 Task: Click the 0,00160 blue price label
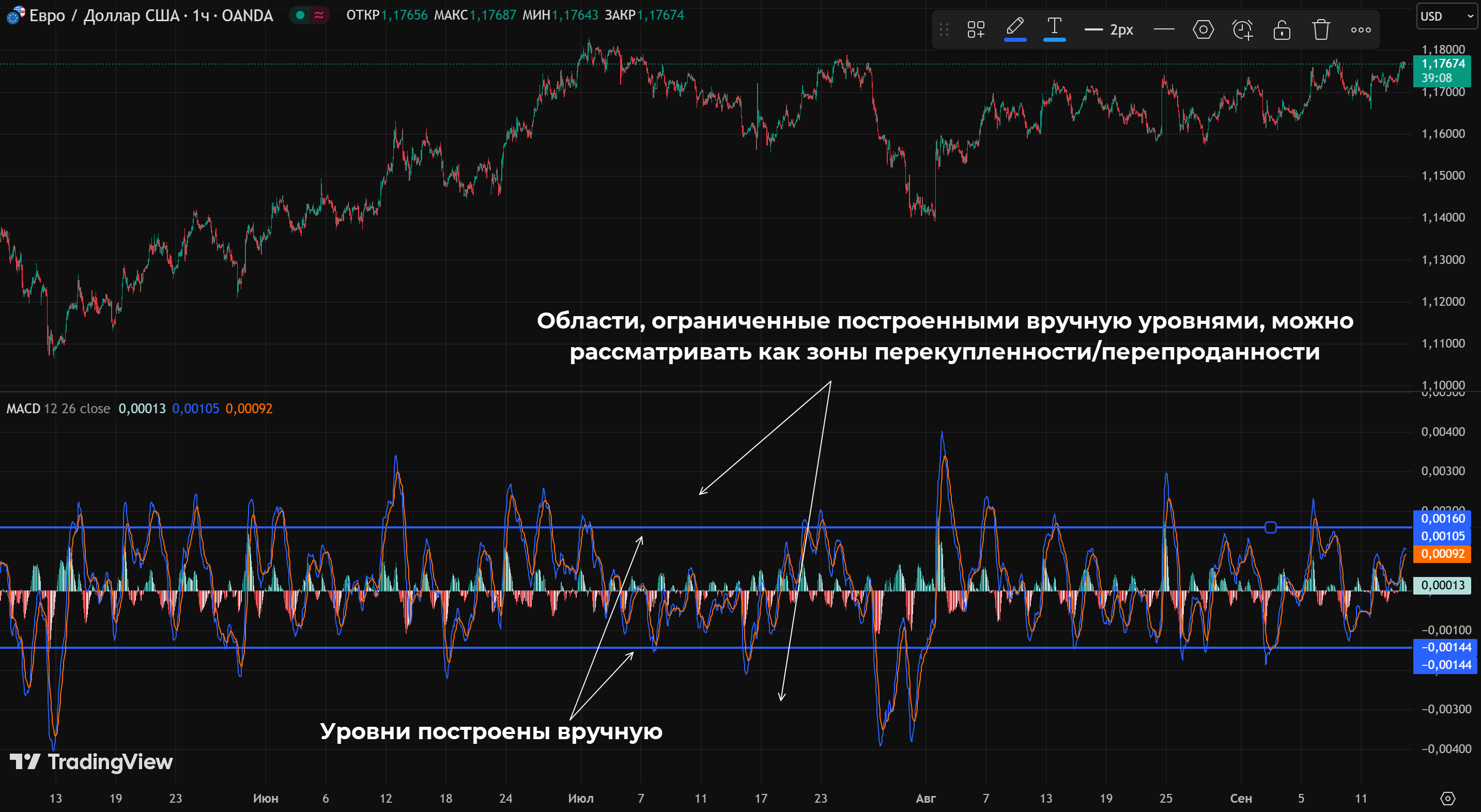tap(1442, 518)
